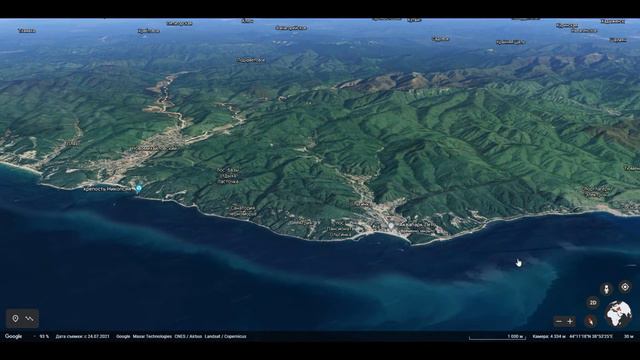Open the mini globe overview
This screenshot has height=360, width=640.
coord(618,313)
